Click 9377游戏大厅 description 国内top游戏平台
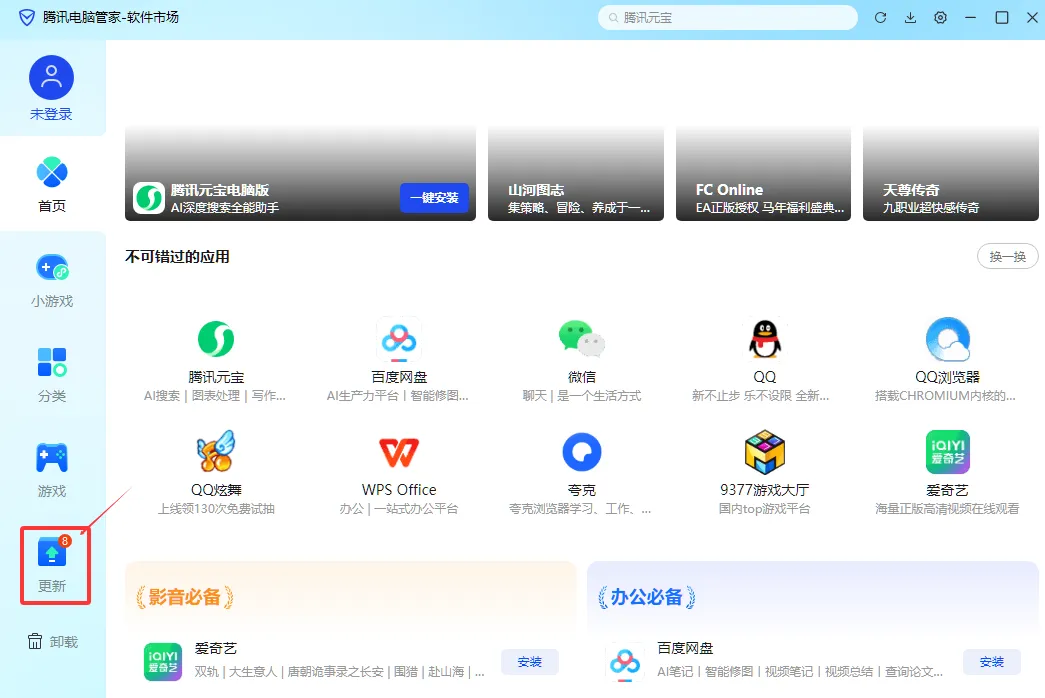Screen dimensions: 1045x698 pyautogui.click(x=764, y=509)
